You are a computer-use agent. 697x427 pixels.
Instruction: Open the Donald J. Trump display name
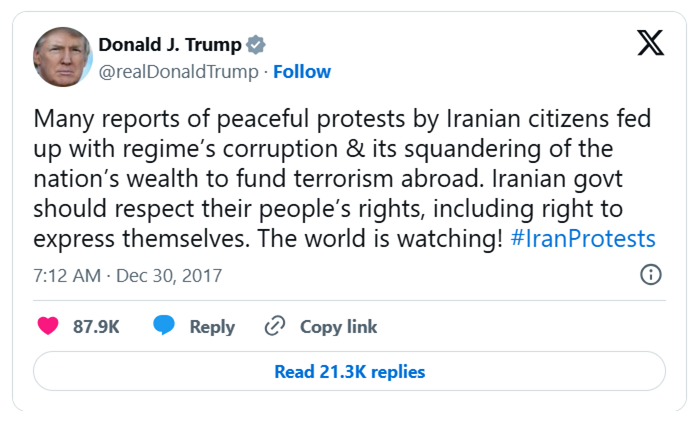pyautogui.click(x=169, y=45)
